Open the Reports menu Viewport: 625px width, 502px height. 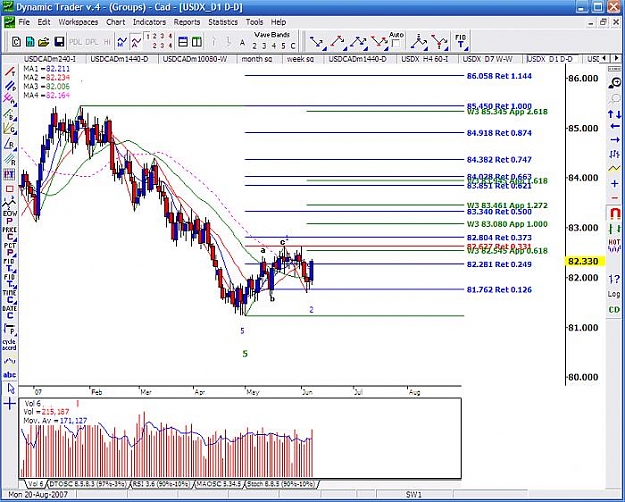tap(187, 22)
